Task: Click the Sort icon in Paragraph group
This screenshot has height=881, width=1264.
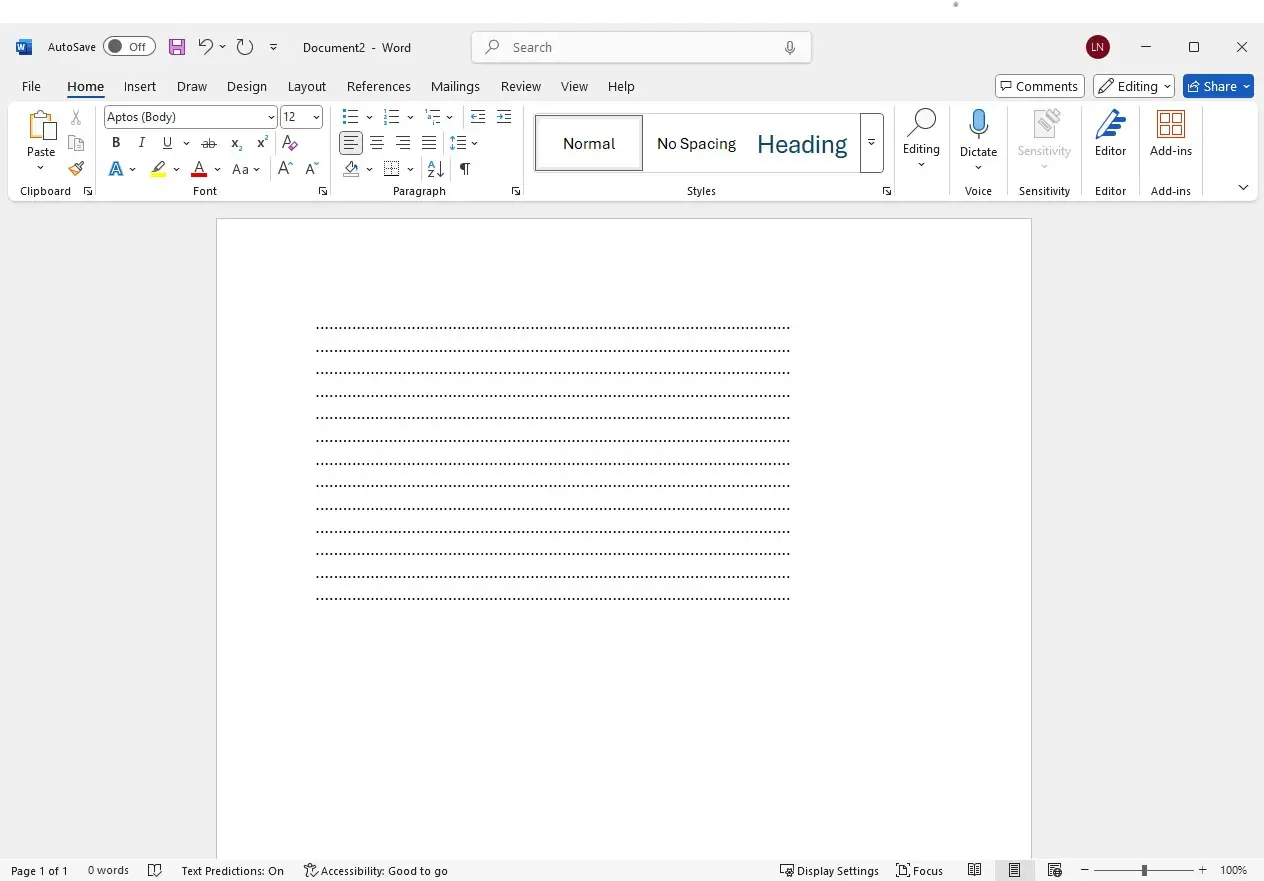Action: click(x=435, y=169)
